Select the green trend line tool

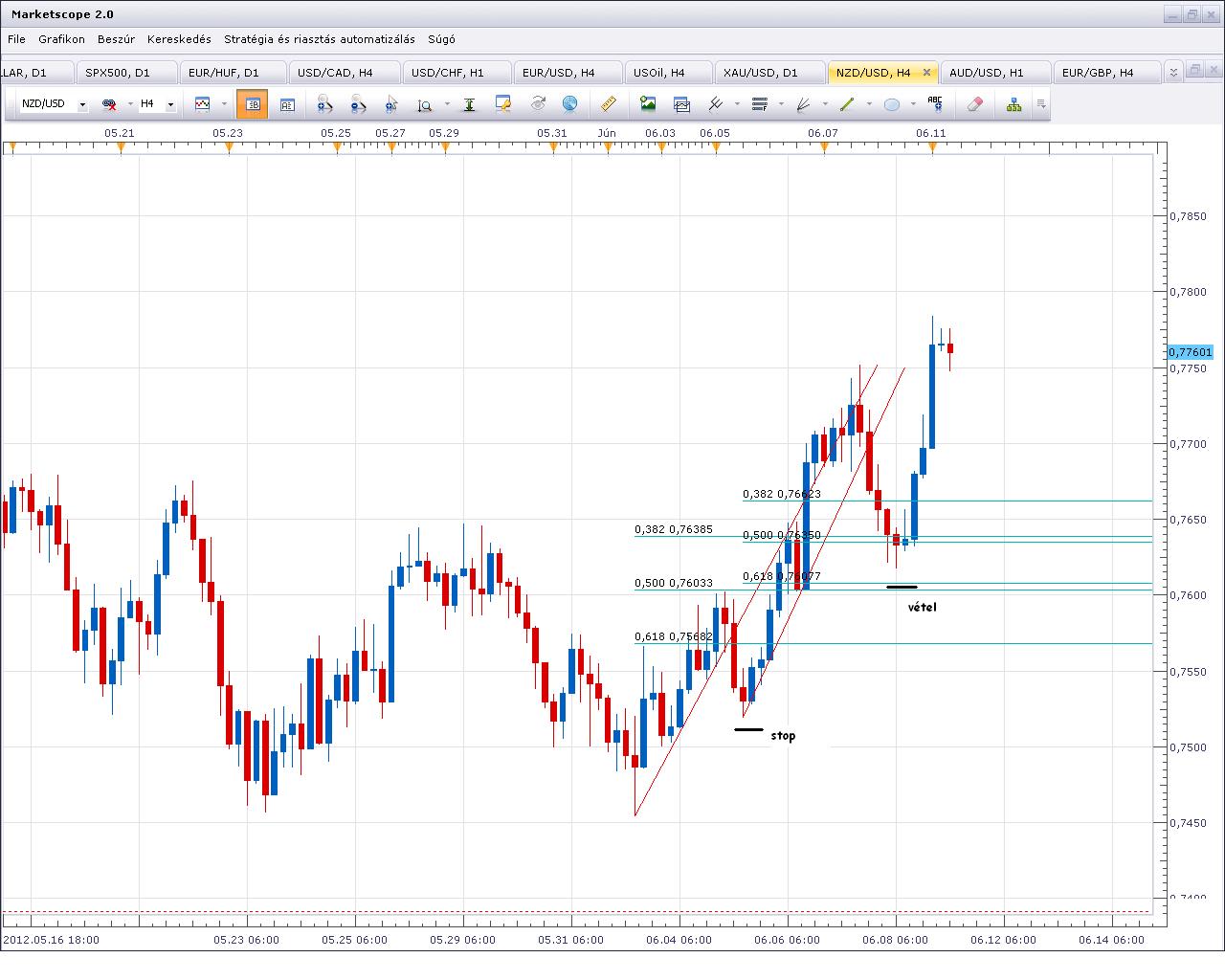pyautogui.click(x=846, y=104)
